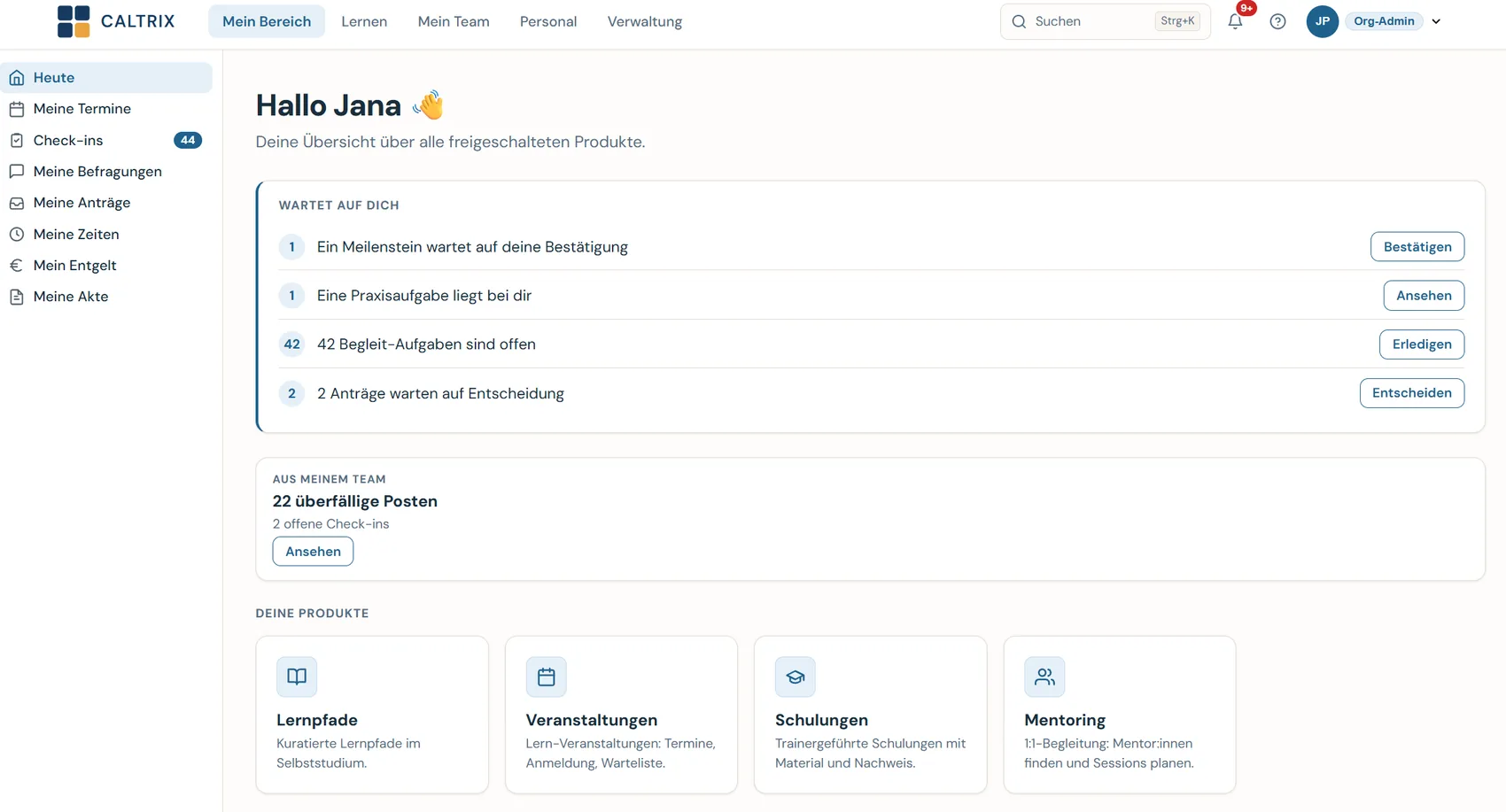Open the Lernpfade product title
This screenshot has width=1506, height=812.
coord(317,720)
